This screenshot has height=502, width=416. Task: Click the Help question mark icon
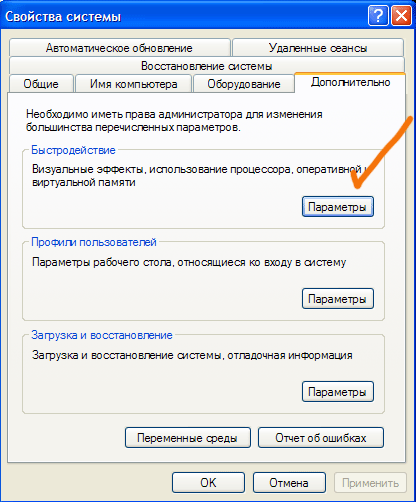(x=378, y=16)
